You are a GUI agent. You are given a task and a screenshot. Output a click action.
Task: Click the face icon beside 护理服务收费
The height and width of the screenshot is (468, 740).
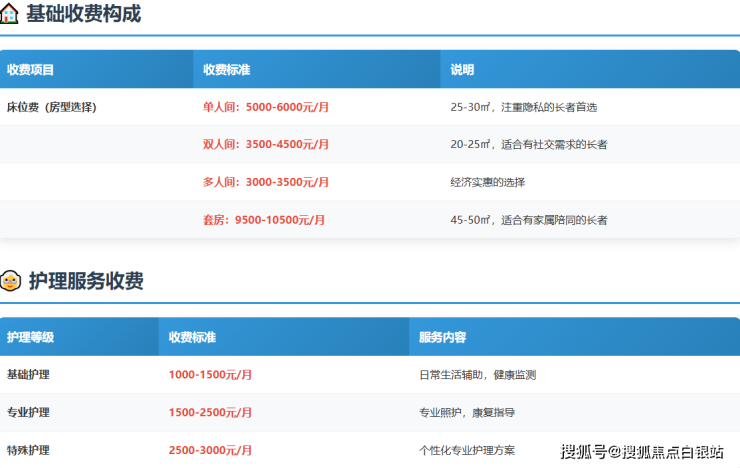11,282
